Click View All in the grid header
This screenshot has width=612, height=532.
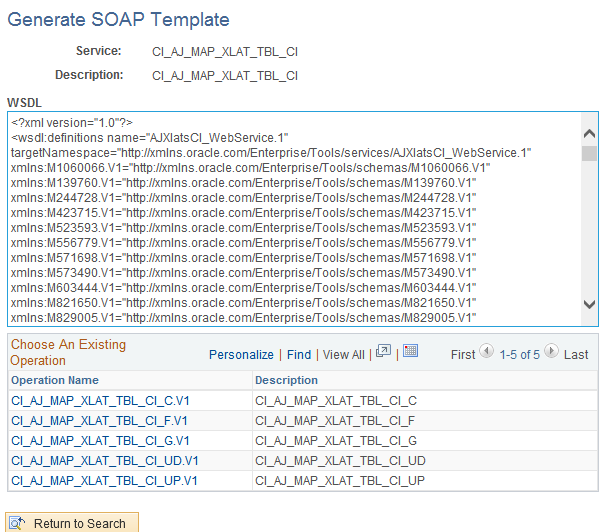pyautogui.click(x=343, y=354)
